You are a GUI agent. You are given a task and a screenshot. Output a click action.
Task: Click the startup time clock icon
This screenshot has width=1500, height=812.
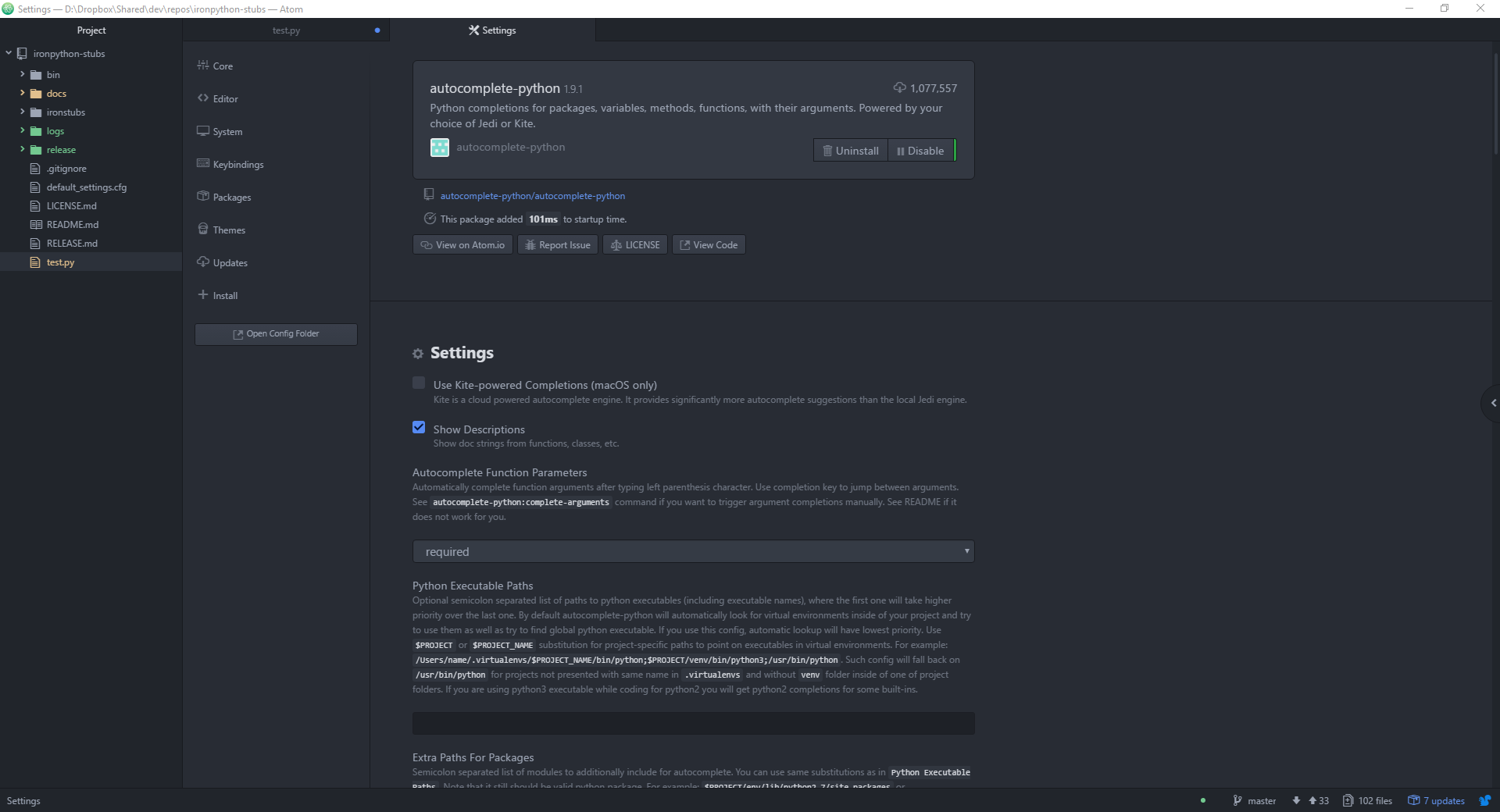(430, 219)
